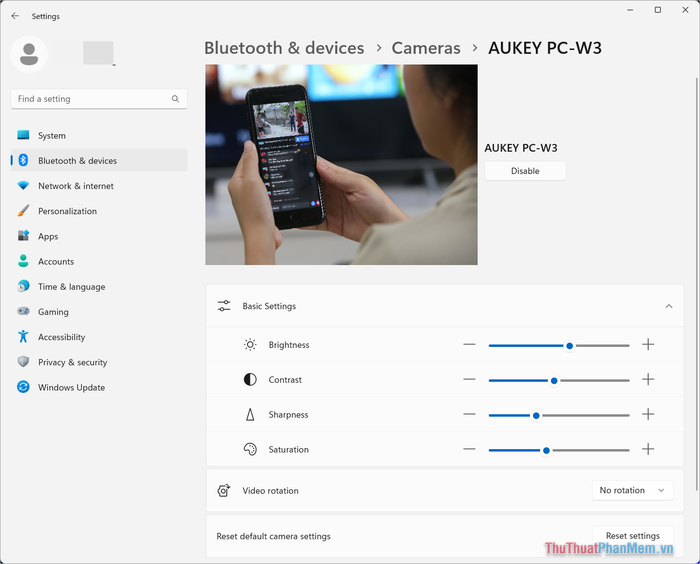The width and height of the screenshot is (700, 564).
Task: Open System settings
Action: click(99, 135)
